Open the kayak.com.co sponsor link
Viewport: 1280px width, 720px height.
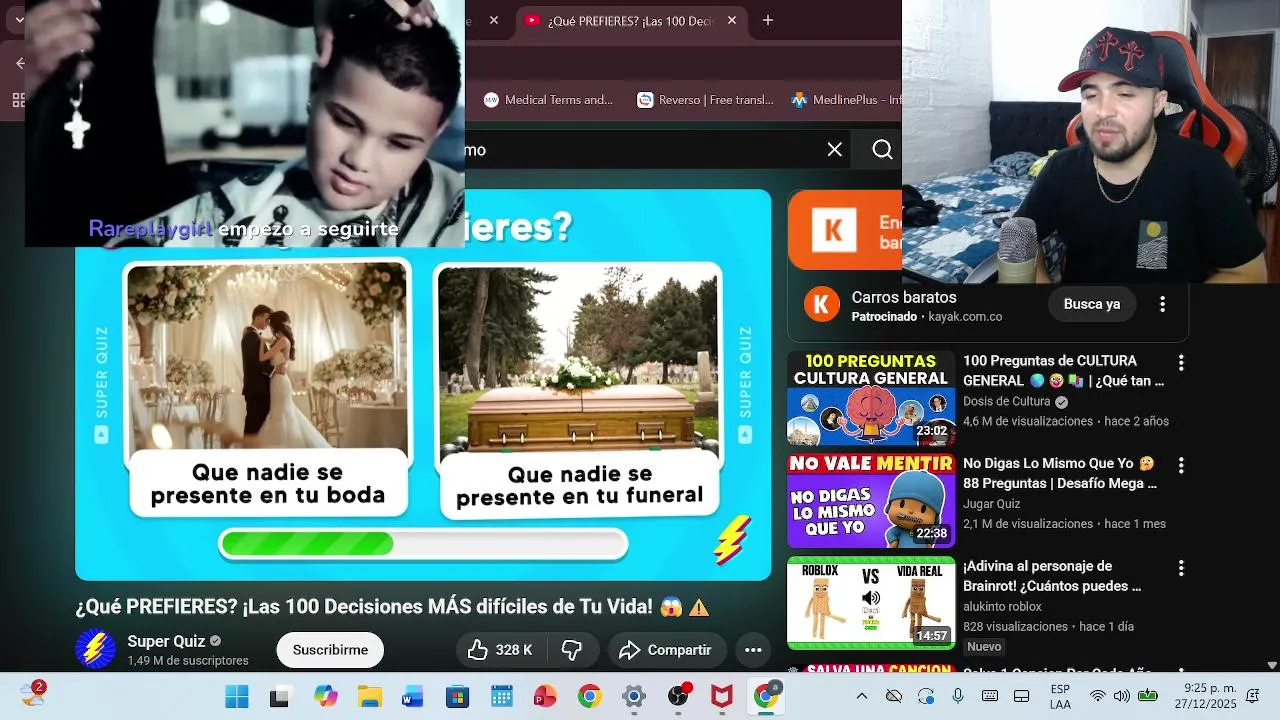tap(965, 316)
